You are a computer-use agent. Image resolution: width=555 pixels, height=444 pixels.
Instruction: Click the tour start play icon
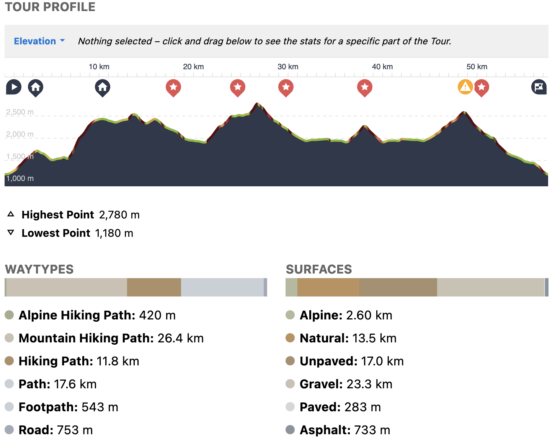tap(13, 87)
